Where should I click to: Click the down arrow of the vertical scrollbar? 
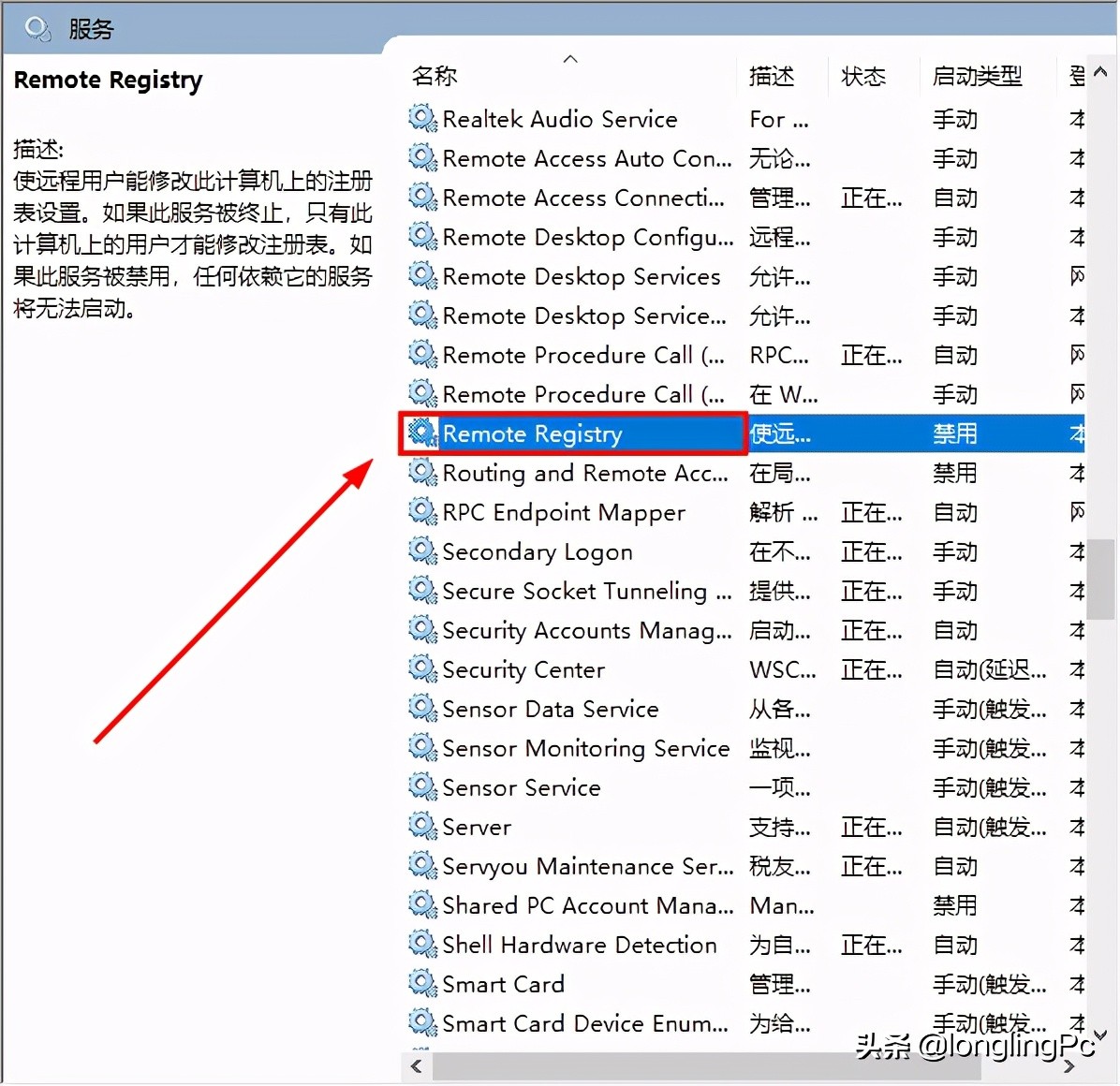[x=1100, y=1035]
